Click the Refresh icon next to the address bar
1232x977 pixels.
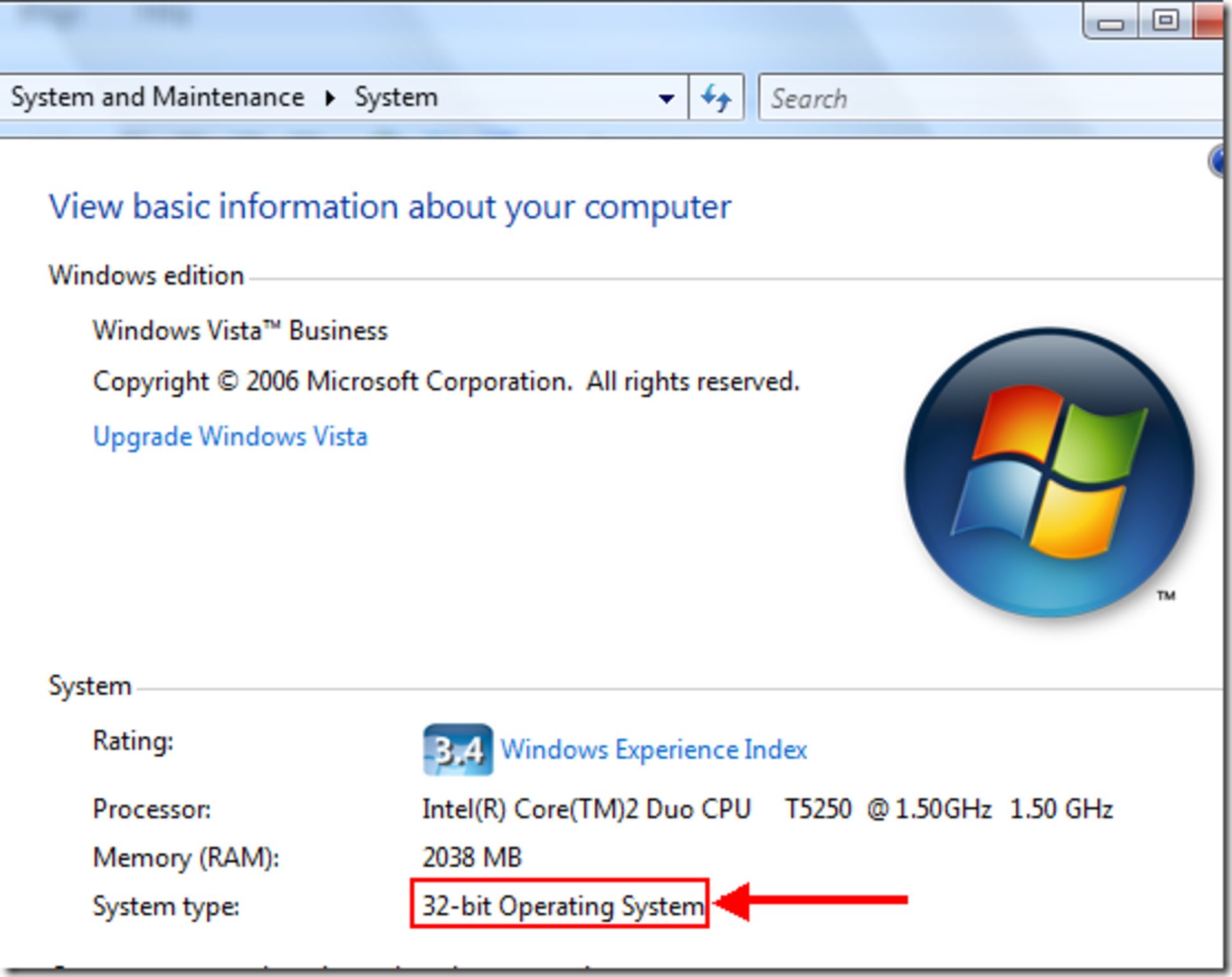click(717, 98)
